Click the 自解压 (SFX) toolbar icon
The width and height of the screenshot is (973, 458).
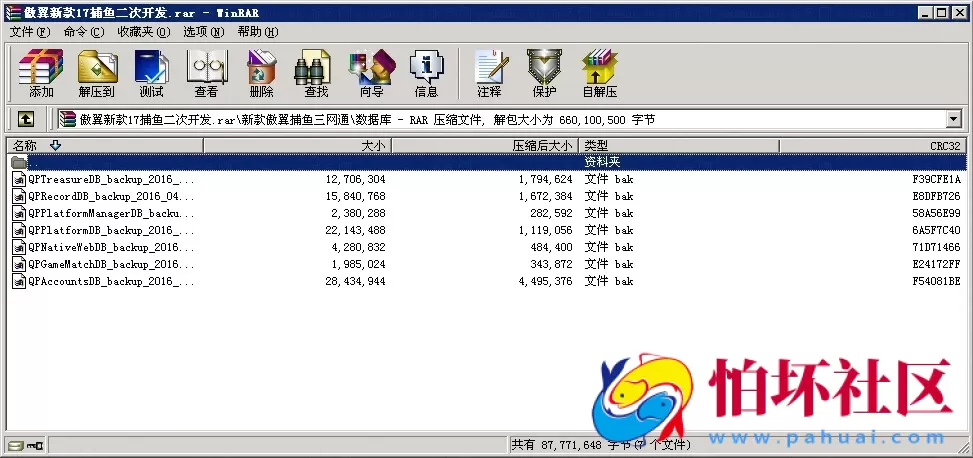[600, 74]
